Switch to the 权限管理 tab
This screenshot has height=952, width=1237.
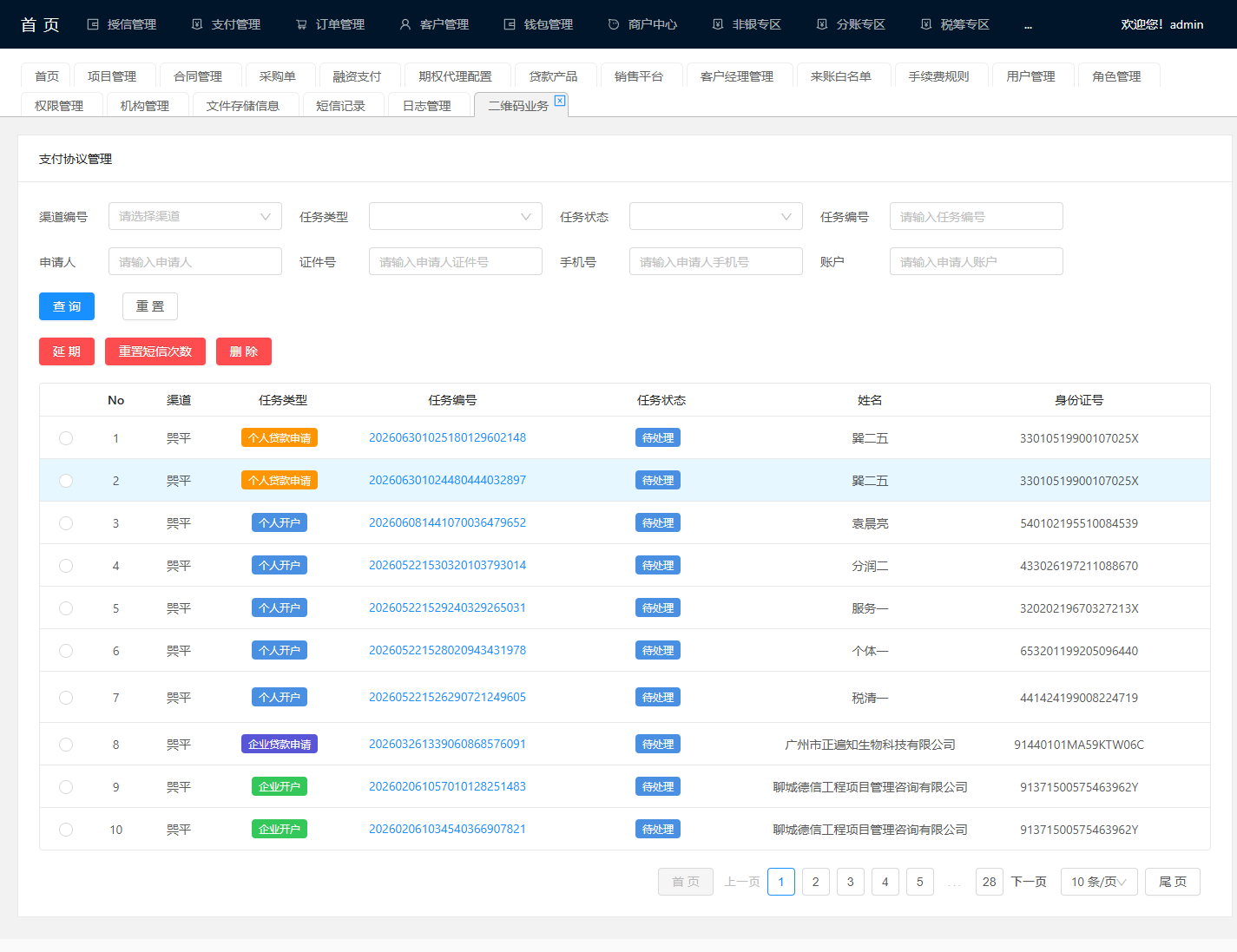click(x=59, y=106)
